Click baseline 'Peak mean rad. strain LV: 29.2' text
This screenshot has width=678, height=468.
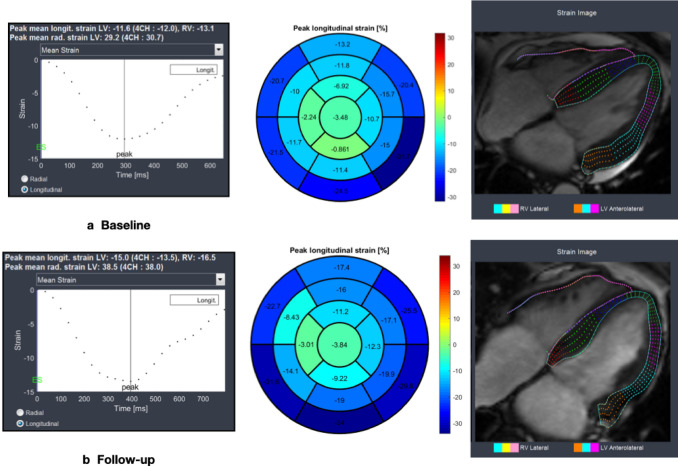63,38
